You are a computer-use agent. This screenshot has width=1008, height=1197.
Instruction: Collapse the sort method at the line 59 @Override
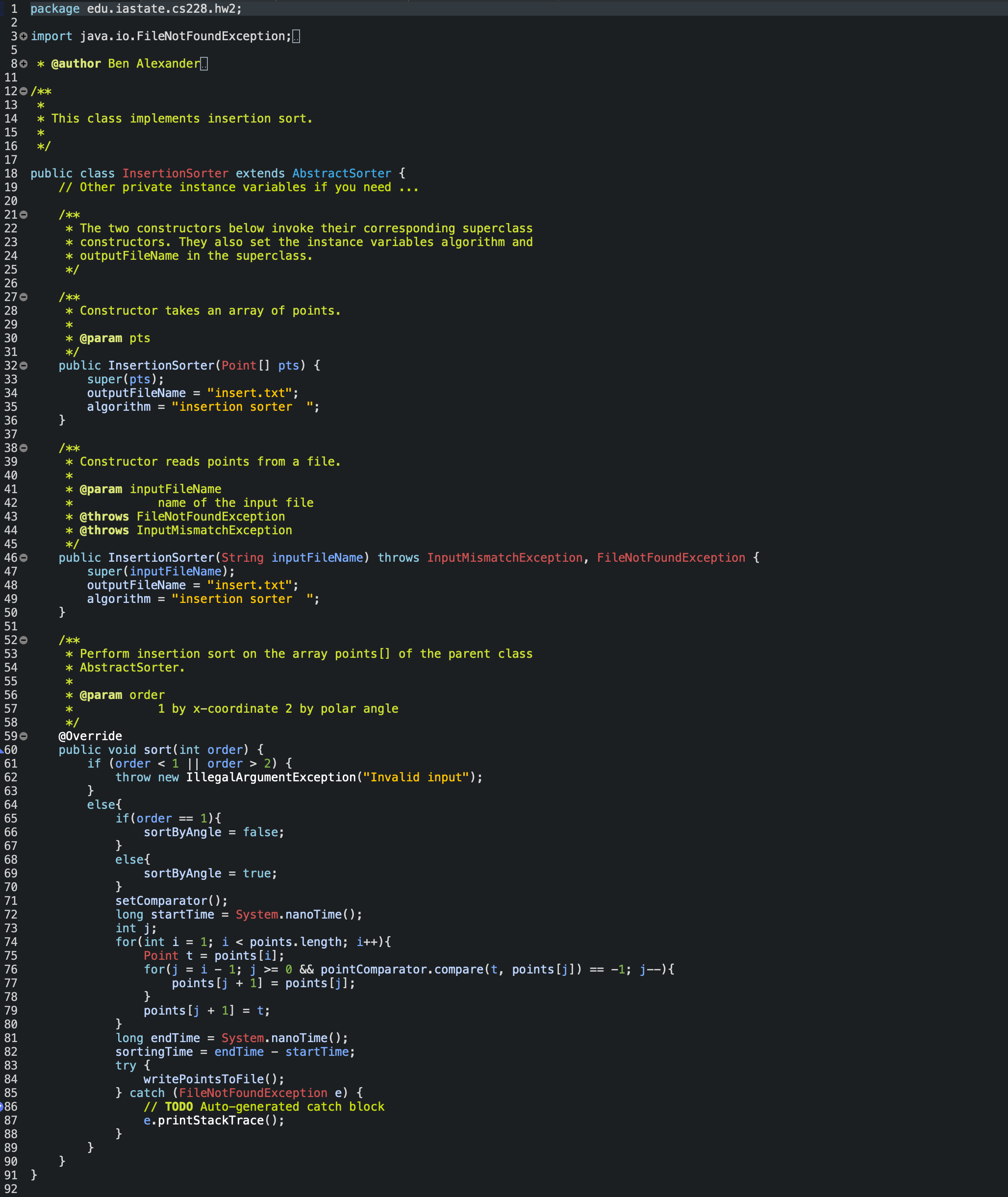point(24,736)
